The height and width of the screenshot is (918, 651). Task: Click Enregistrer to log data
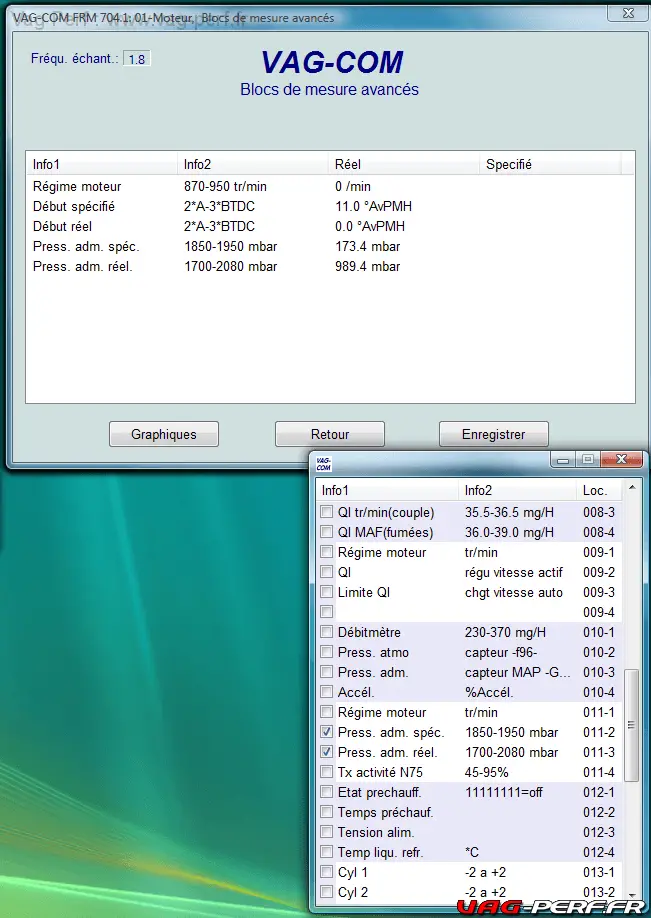coord(494,434)
